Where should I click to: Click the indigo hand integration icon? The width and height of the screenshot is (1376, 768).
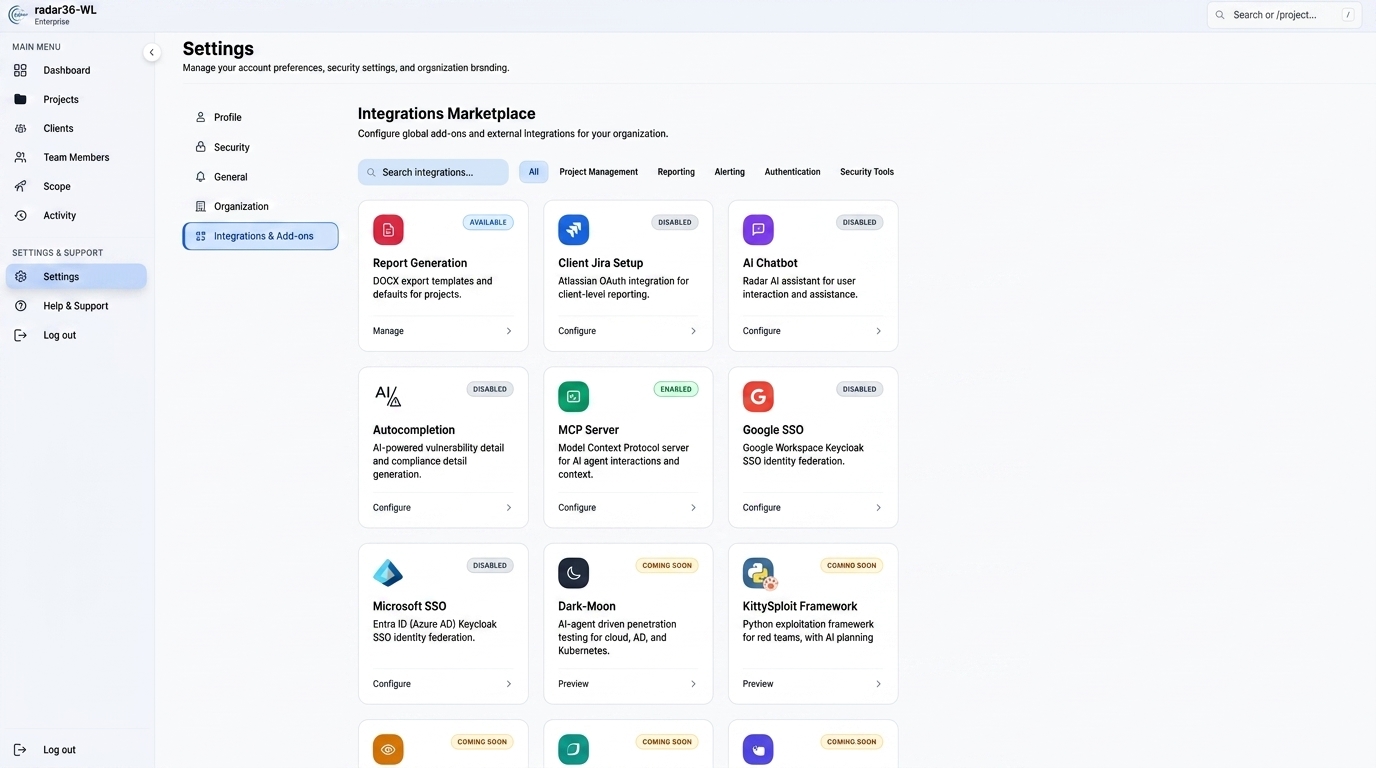coord(758,749)
